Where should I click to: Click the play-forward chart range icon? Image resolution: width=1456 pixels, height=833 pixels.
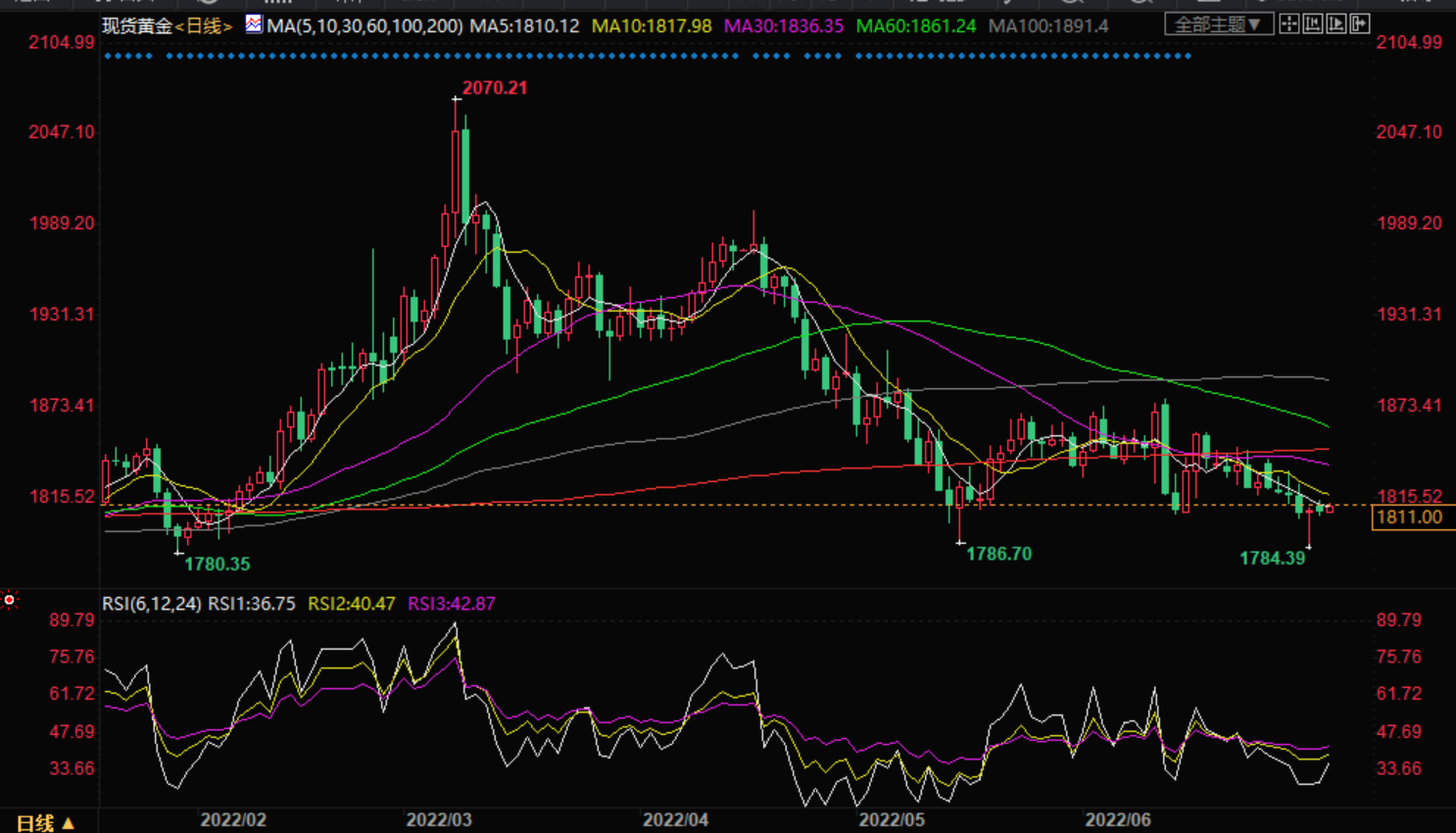[x=1336, y=24]
